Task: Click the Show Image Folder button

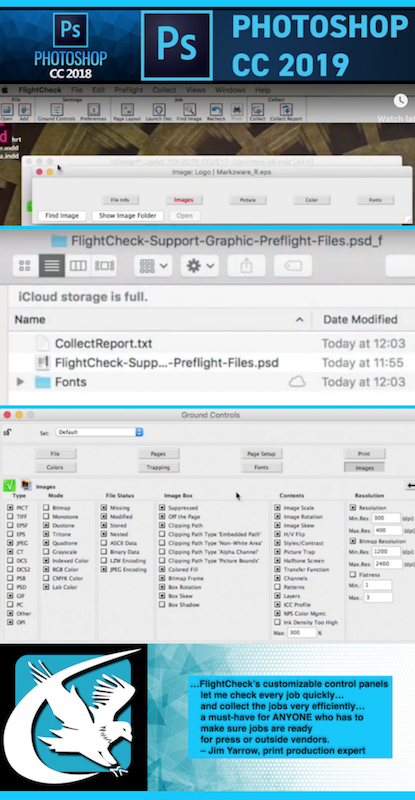Action: [x=128, y=216]
